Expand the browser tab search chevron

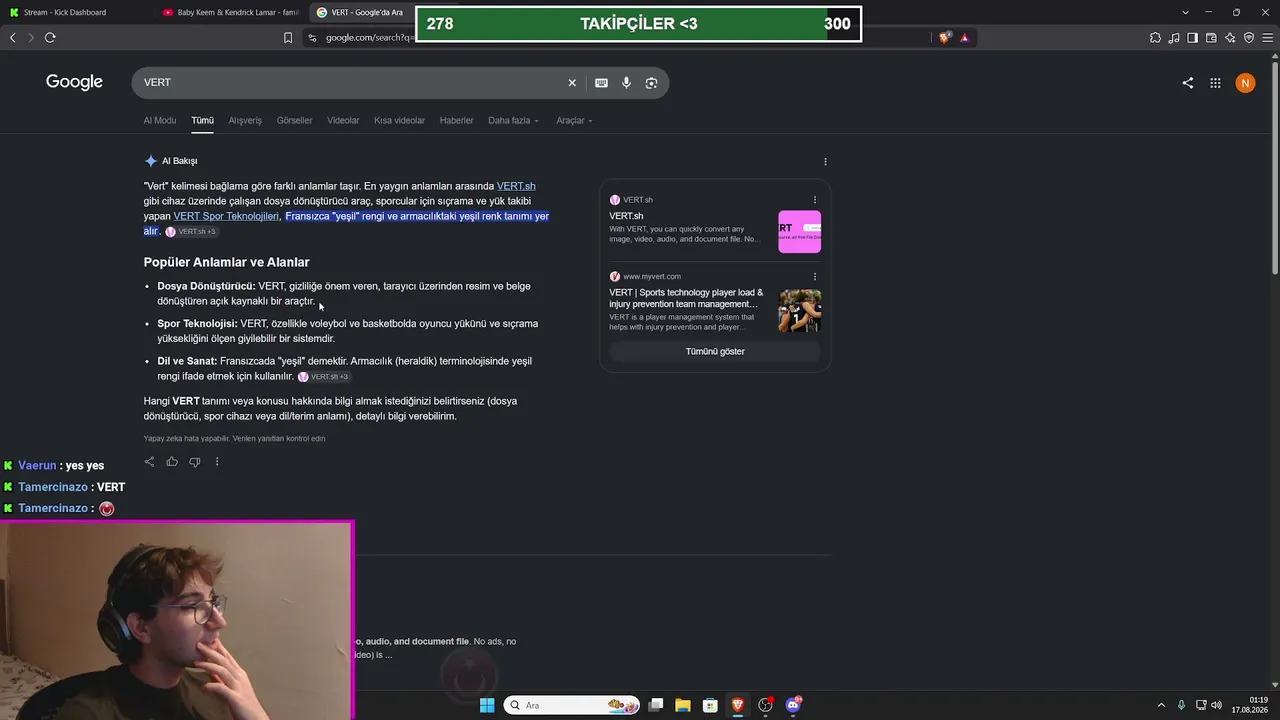[x=1185, y=12]
